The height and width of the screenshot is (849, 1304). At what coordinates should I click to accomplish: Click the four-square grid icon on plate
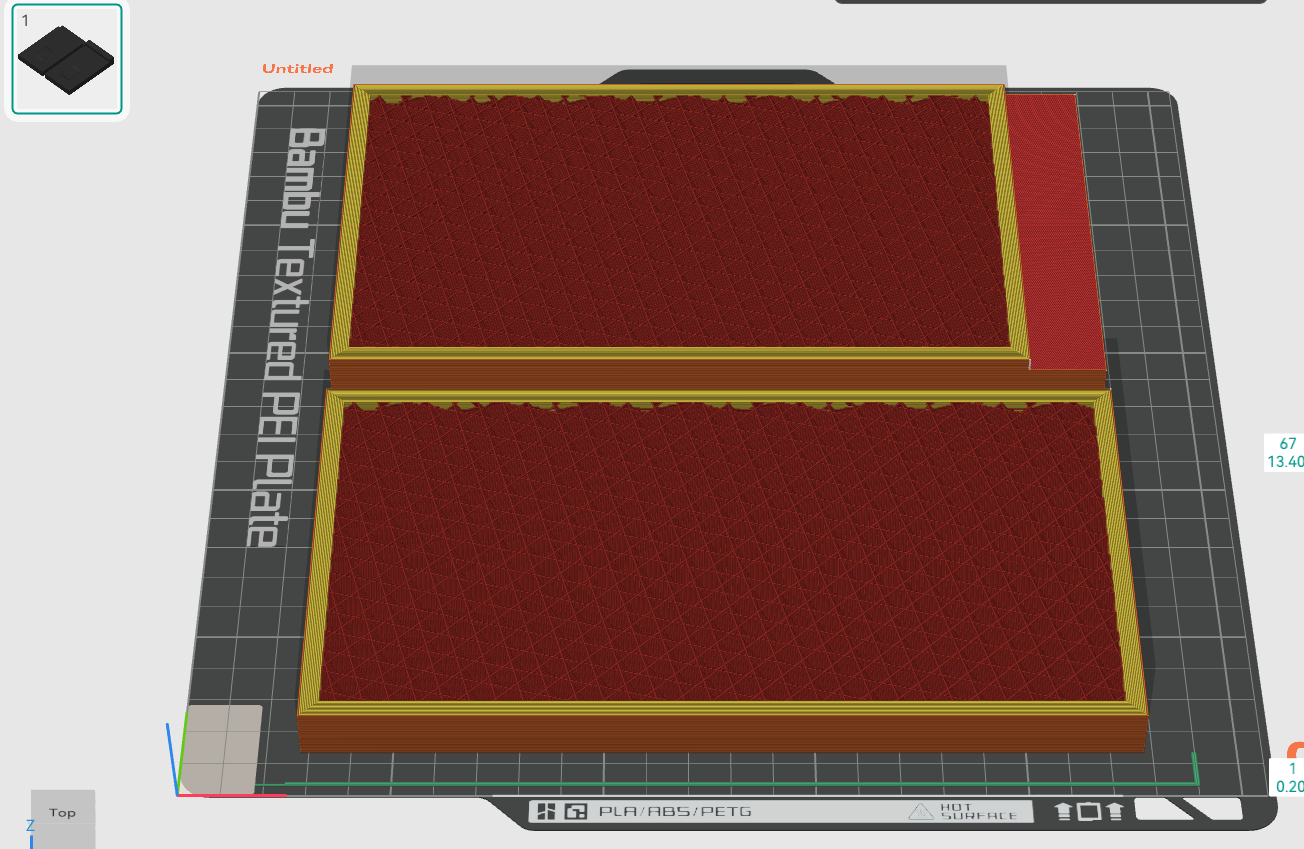click(546, 811)
